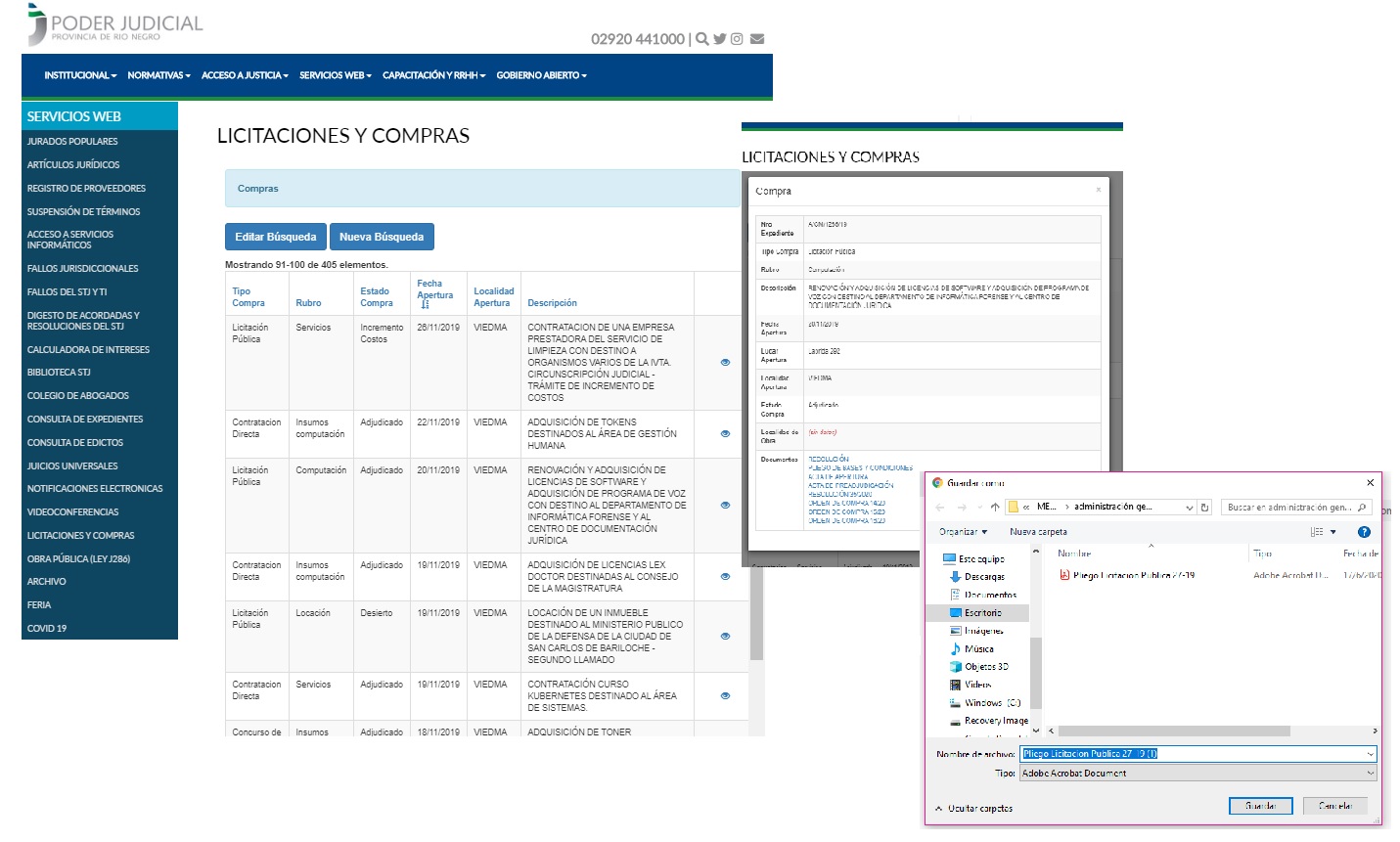Open COVID 19 in the sidebar
1400x842 pixels.
coord(47,629)
